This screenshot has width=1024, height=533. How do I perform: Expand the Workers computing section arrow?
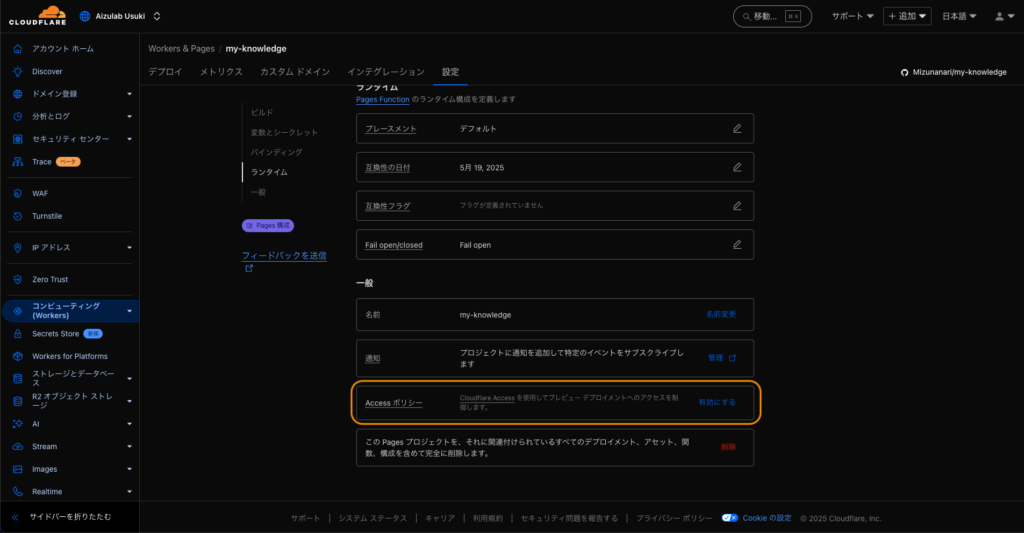[x=129, y=311]
